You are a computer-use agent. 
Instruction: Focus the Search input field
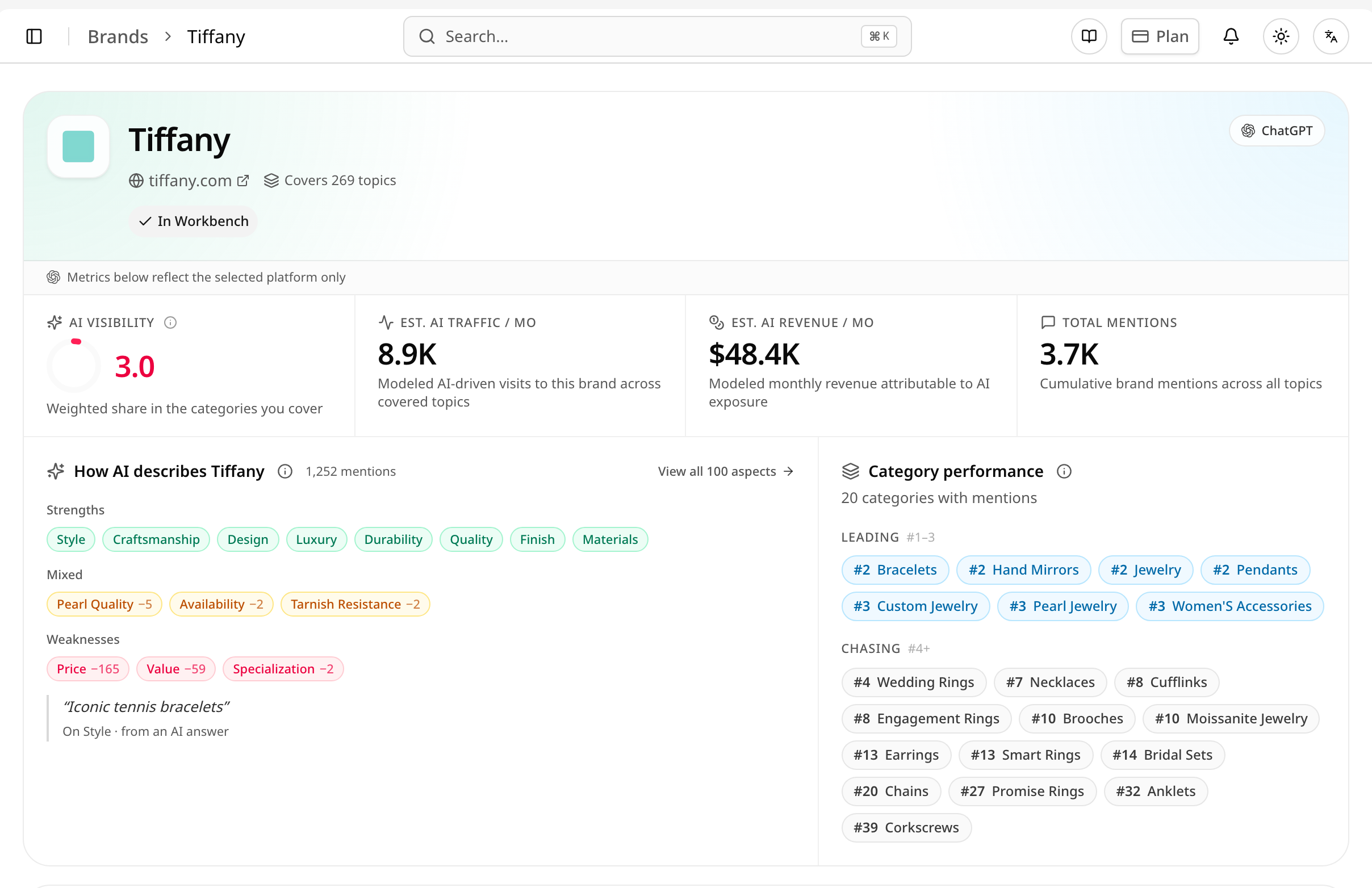pos(656,36)
